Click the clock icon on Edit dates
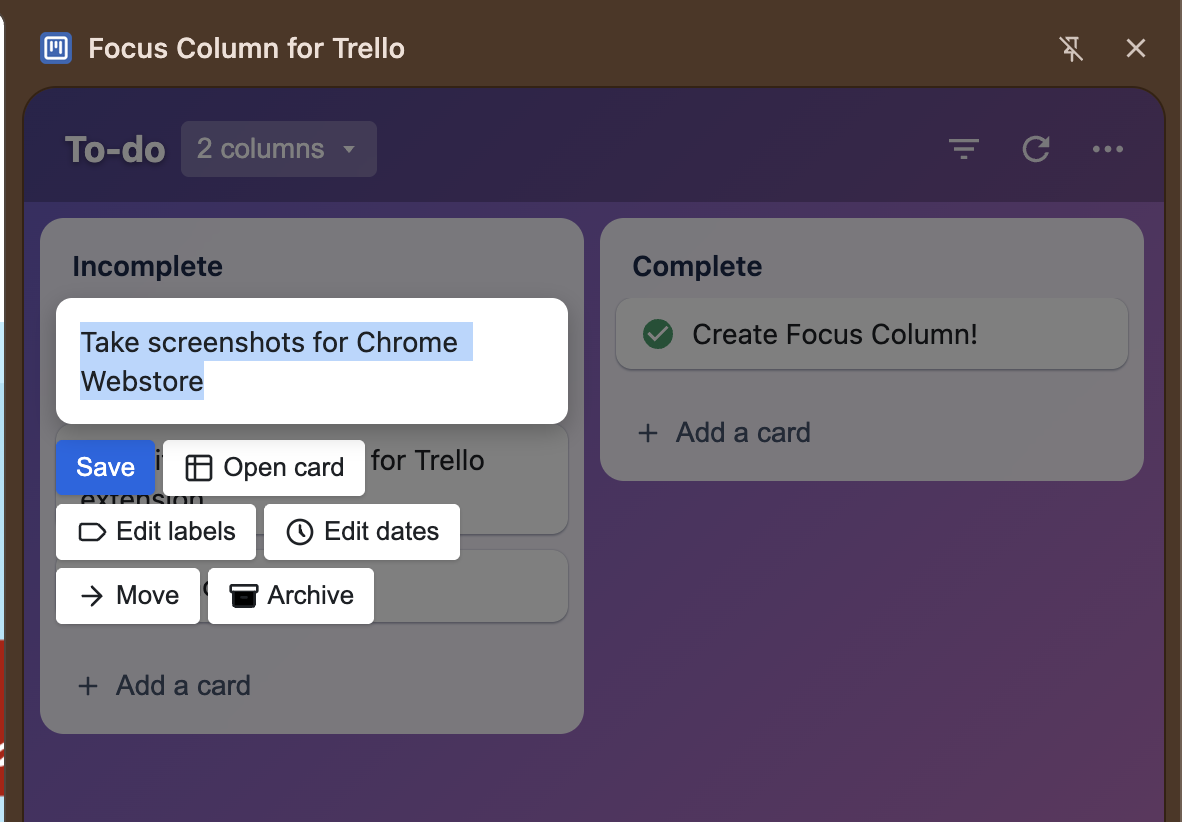The height and width of the screenshot is (822, 1182). (298, 532)
